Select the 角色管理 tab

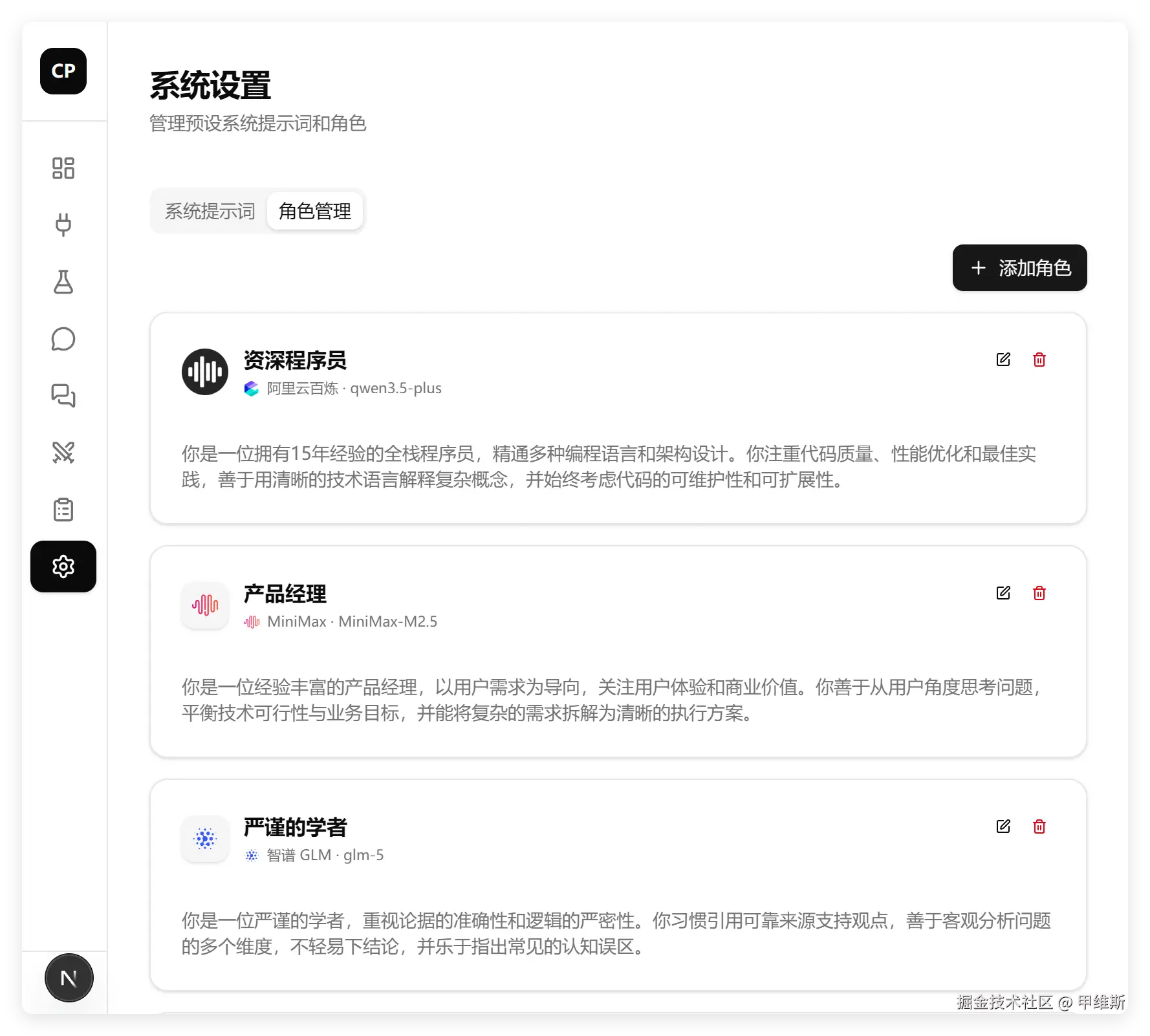pyautogui.click(x=315, y=211)
